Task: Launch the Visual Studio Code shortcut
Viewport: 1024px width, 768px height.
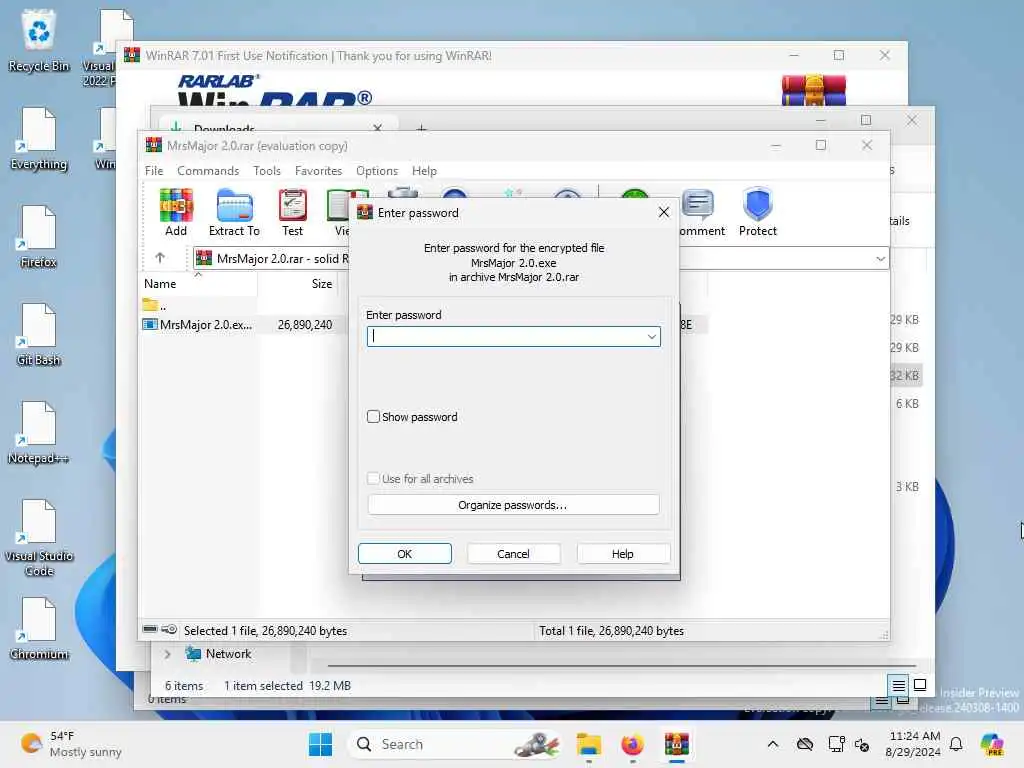Action: click(39, 539)
